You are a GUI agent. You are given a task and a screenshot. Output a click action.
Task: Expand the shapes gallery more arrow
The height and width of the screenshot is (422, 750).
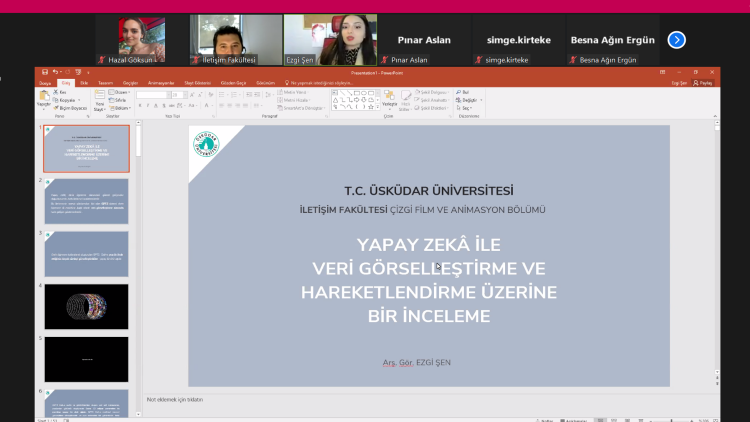378,107
